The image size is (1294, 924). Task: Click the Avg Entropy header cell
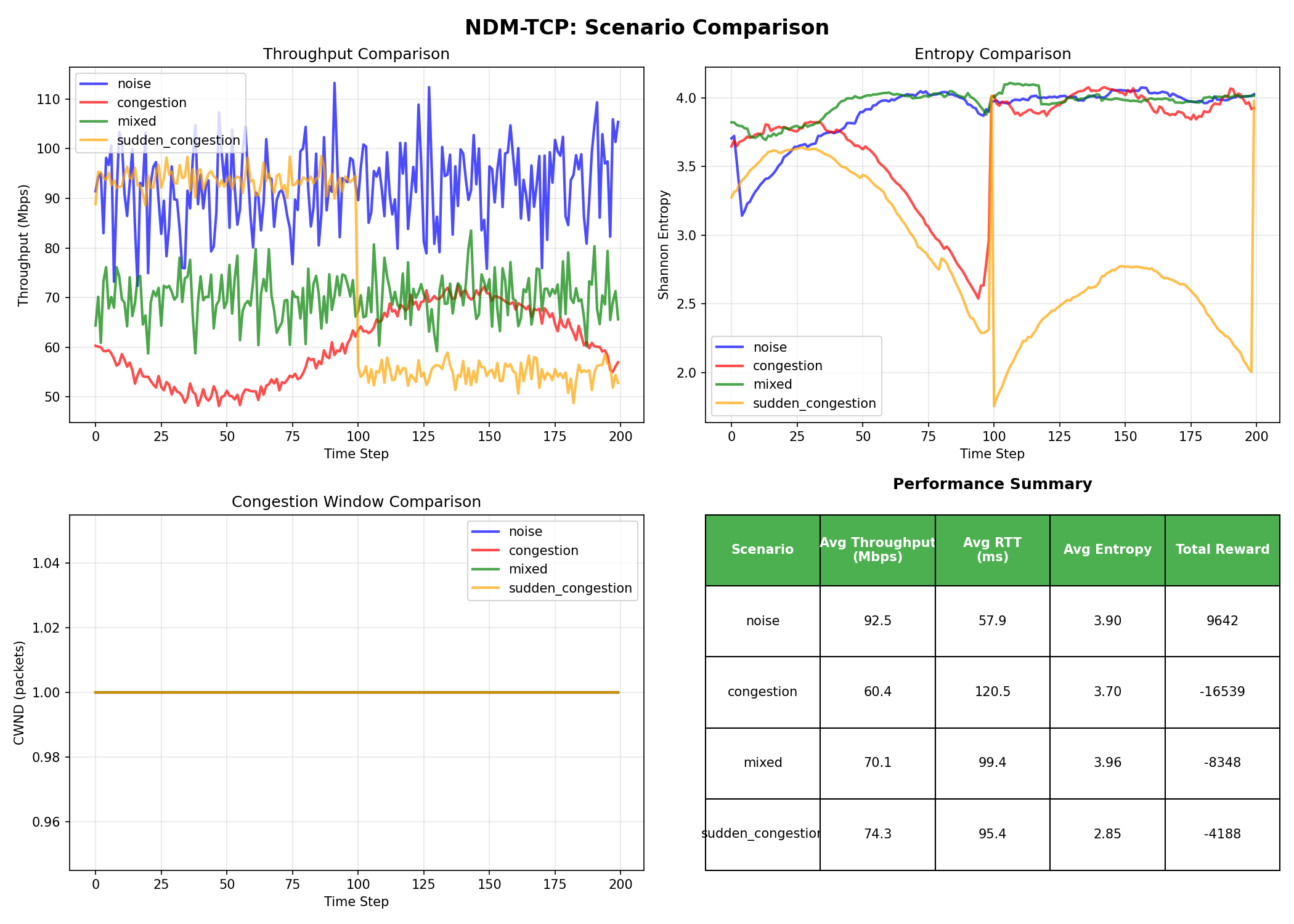(x=1107, y=549)
